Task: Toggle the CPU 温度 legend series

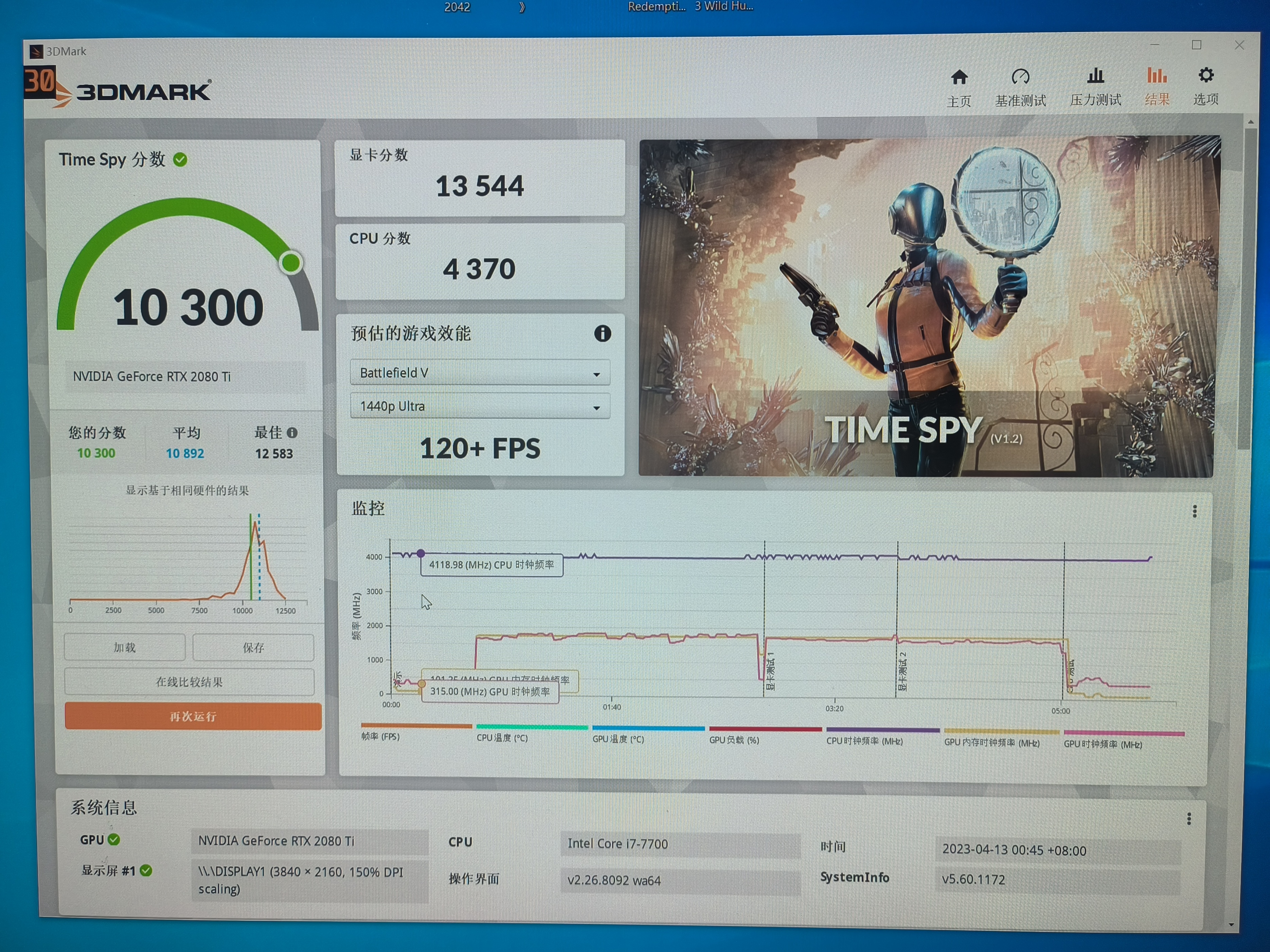Action: coord(502,738)
